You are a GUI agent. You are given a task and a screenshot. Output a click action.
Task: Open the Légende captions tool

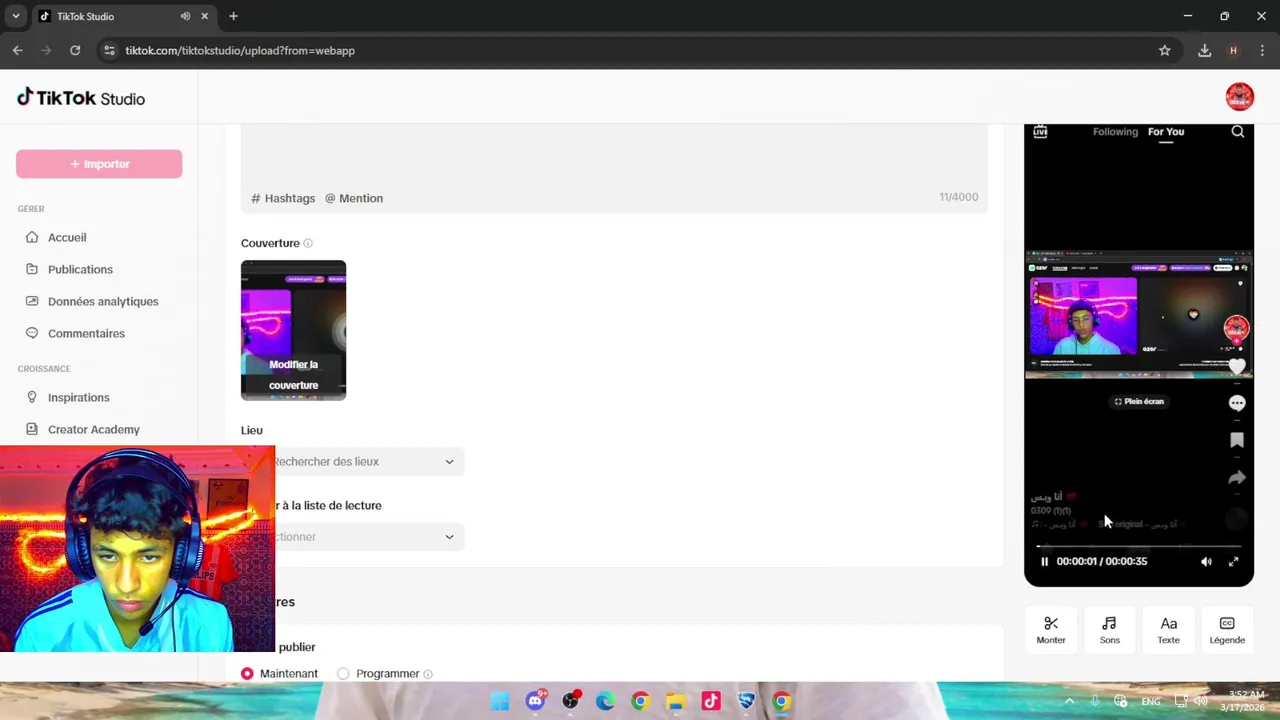click(1227, 630)
